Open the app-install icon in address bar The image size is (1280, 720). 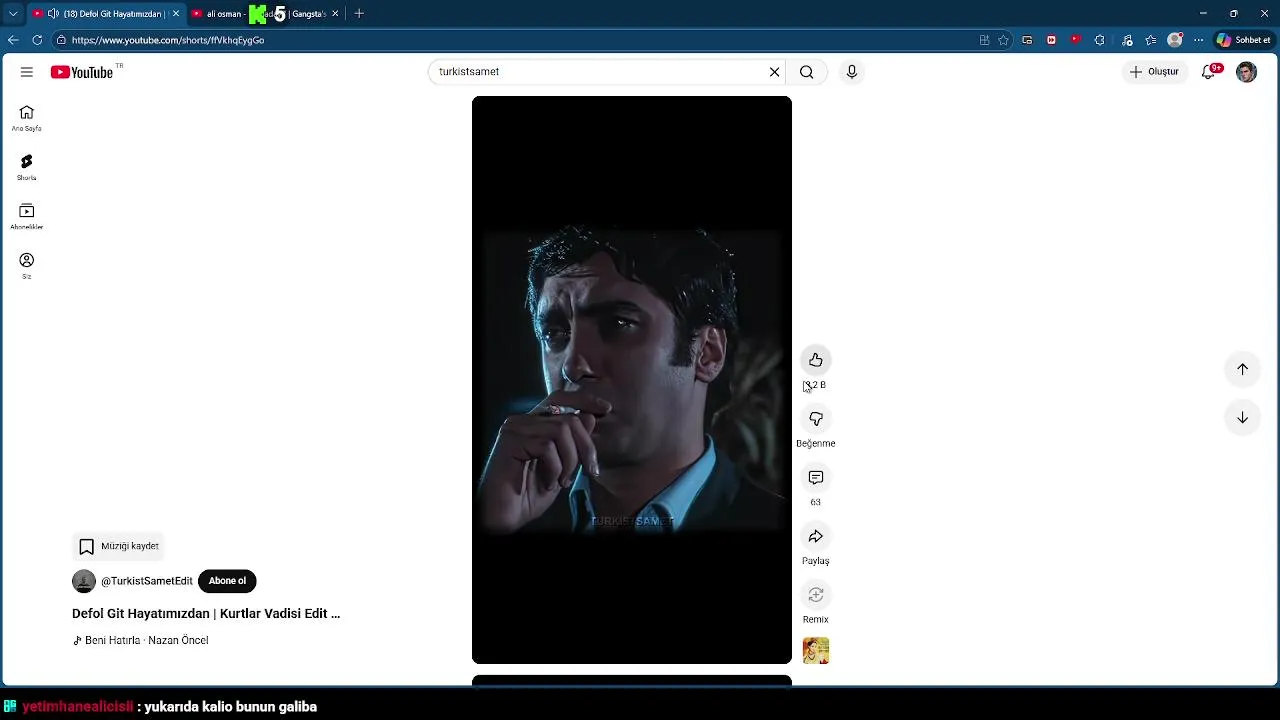985,40
